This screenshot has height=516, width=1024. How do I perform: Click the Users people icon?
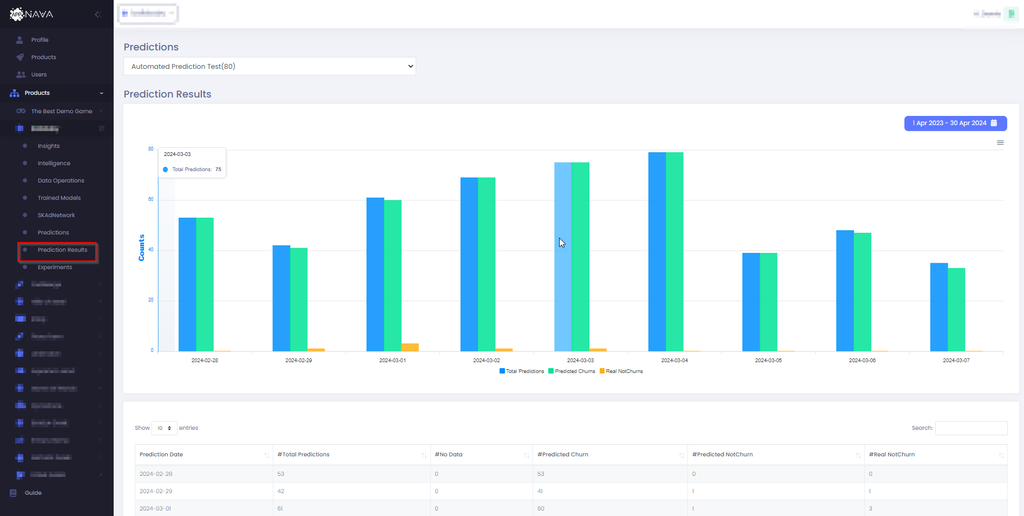click(x=20, y=74)
